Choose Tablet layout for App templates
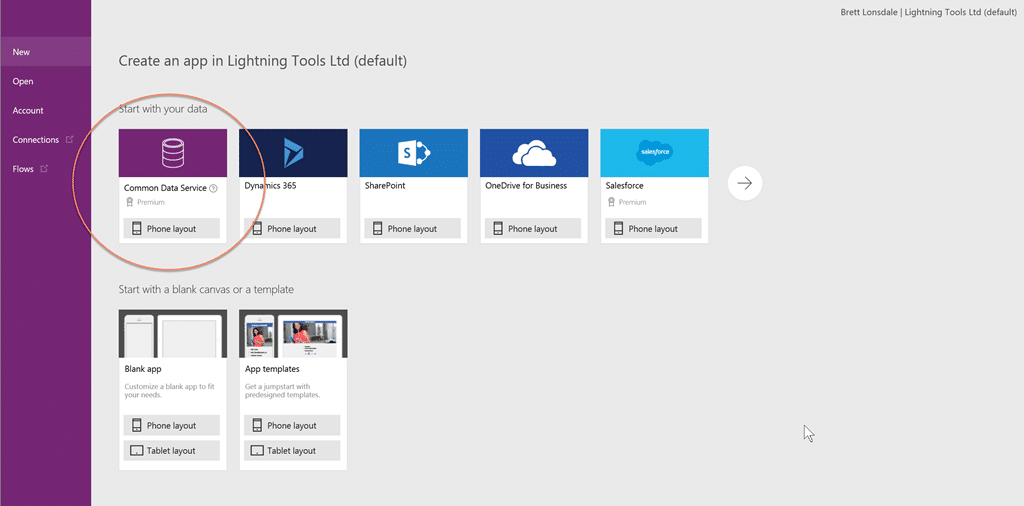Screen dimensions: 1024x506 tap(292, 451)
